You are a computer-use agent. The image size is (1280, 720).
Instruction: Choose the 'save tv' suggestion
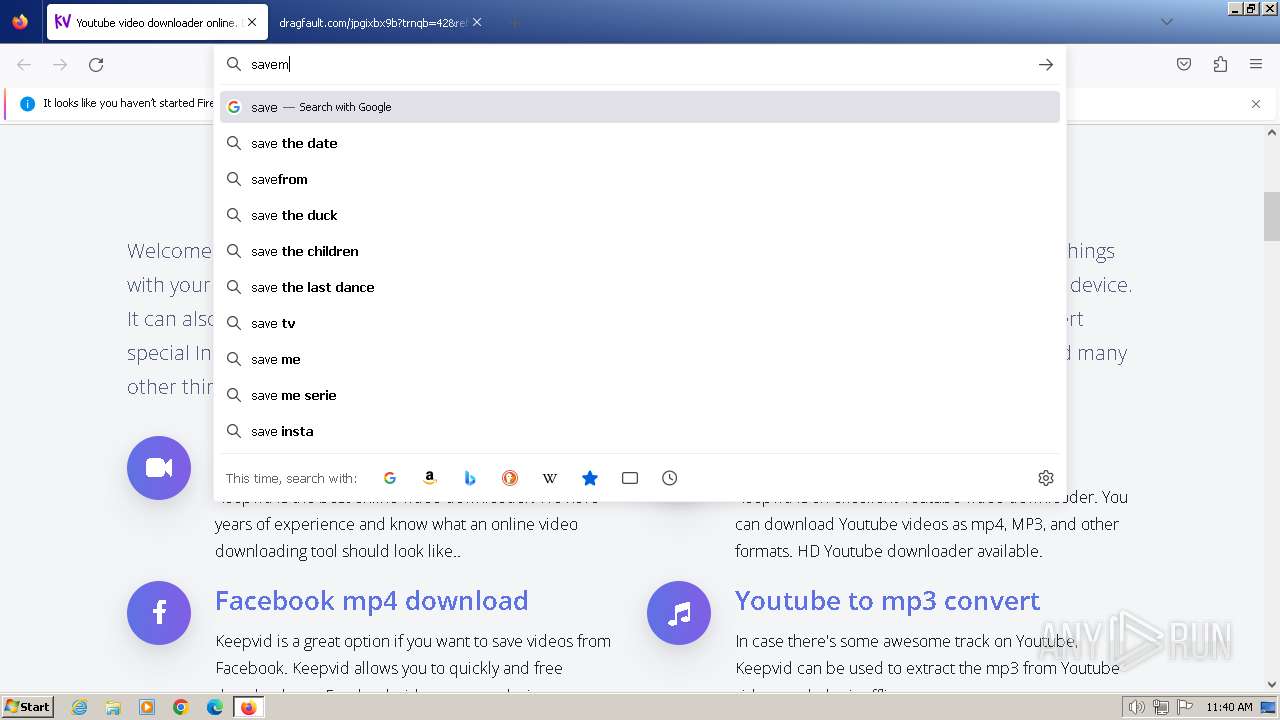tap(640, 323)
